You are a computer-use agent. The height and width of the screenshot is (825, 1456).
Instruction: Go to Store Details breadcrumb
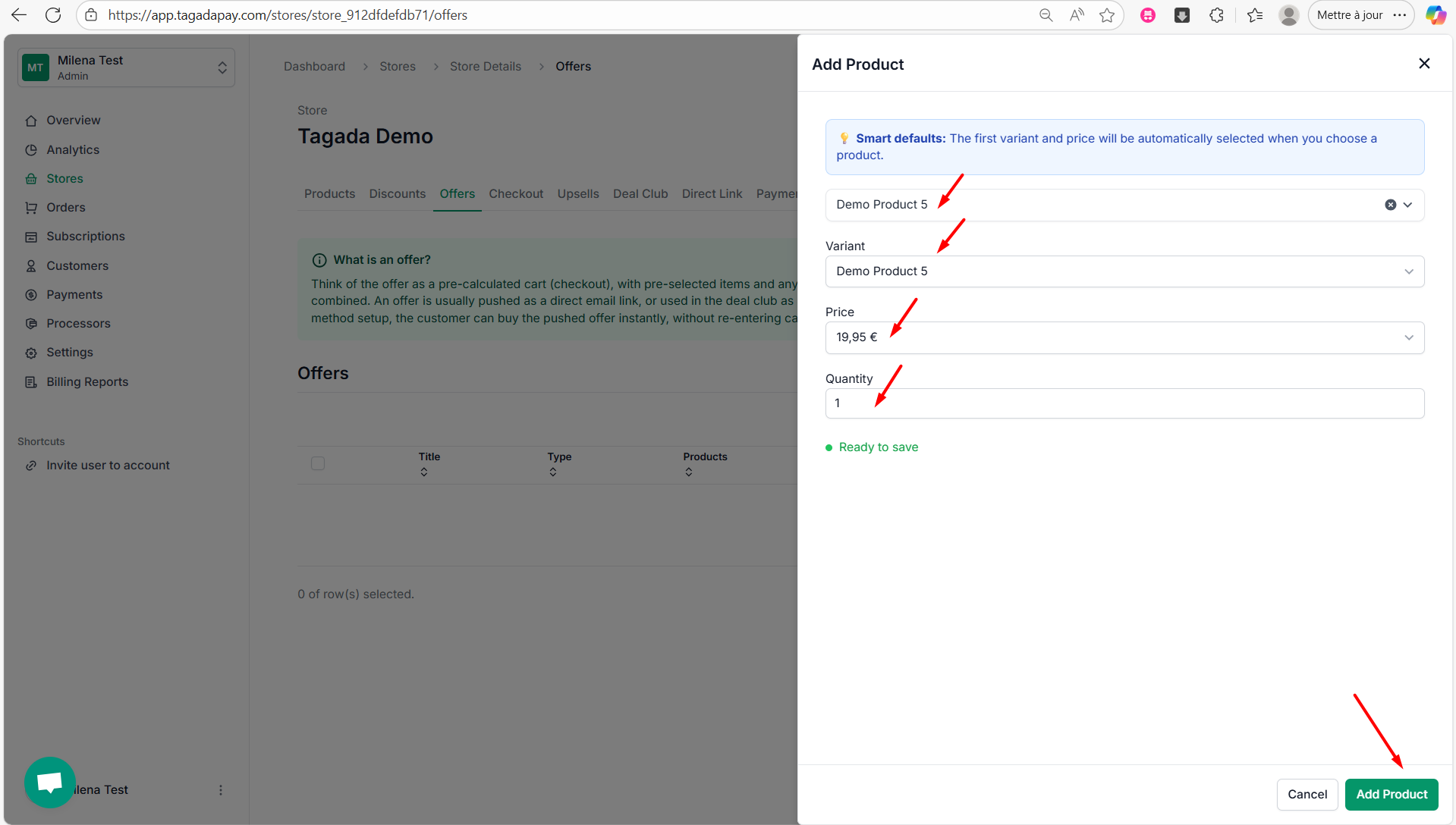click(x=486, y=67)
